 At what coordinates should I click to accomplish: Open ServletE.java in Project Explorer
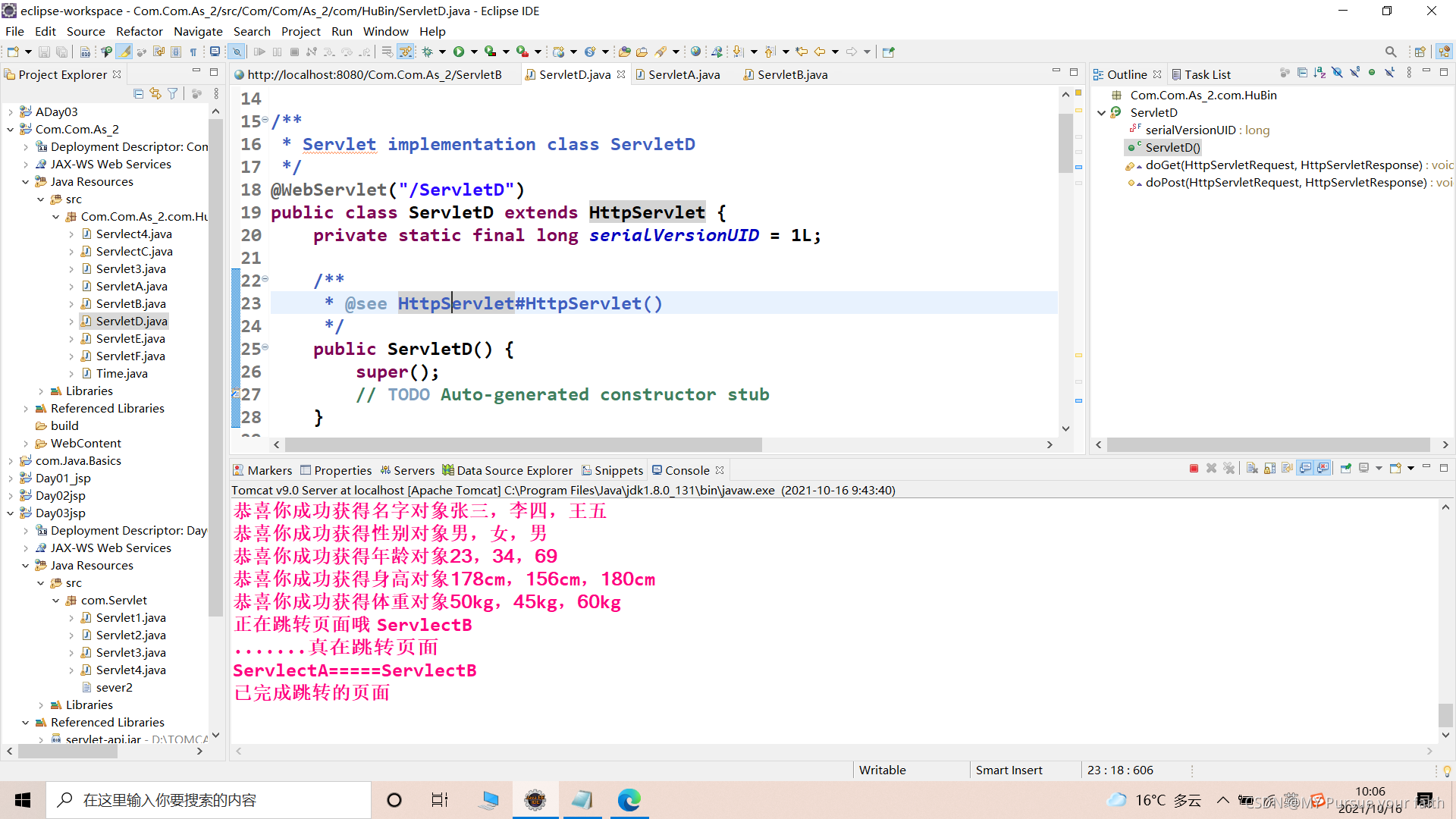pyautogui.click(x=130, y=339)
